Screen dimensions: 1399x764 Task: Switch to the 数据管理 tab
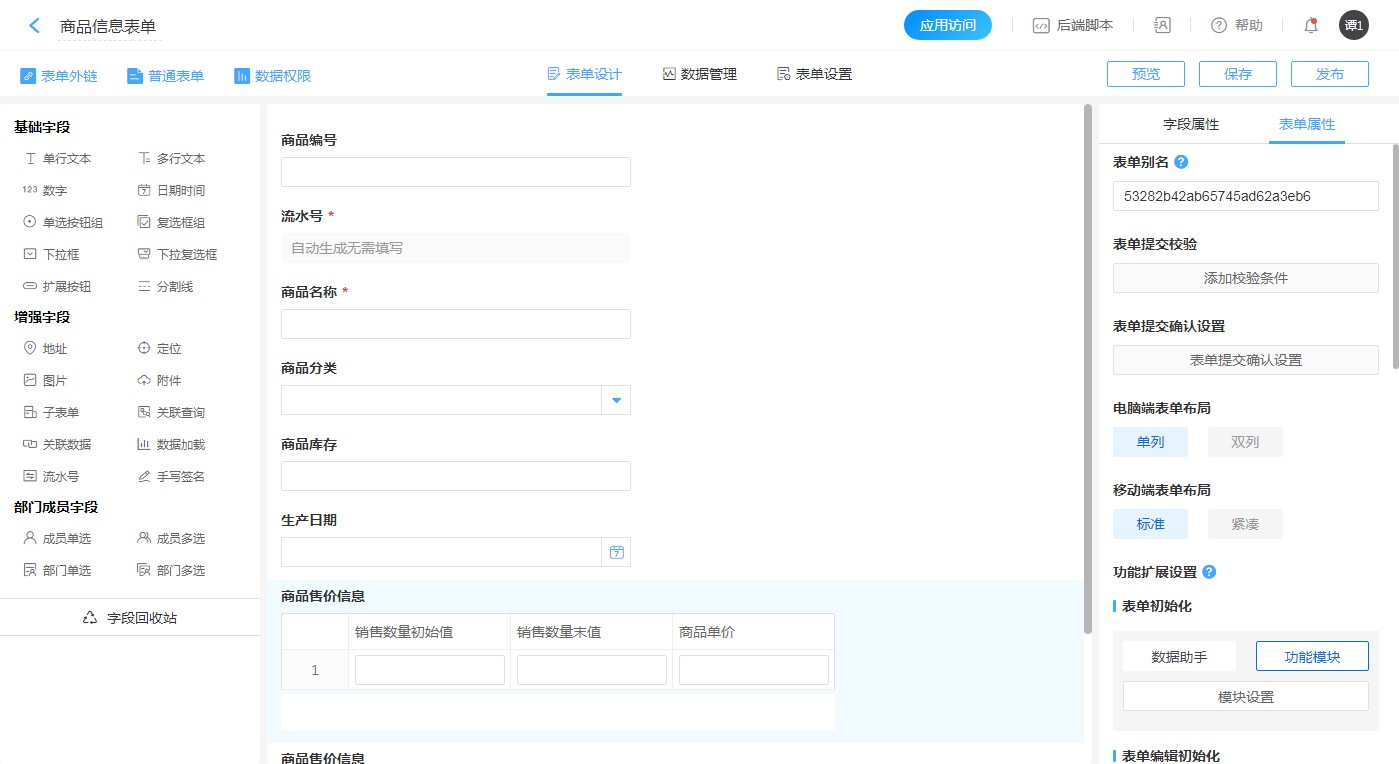pyautogui.click(x=699, y=74)
